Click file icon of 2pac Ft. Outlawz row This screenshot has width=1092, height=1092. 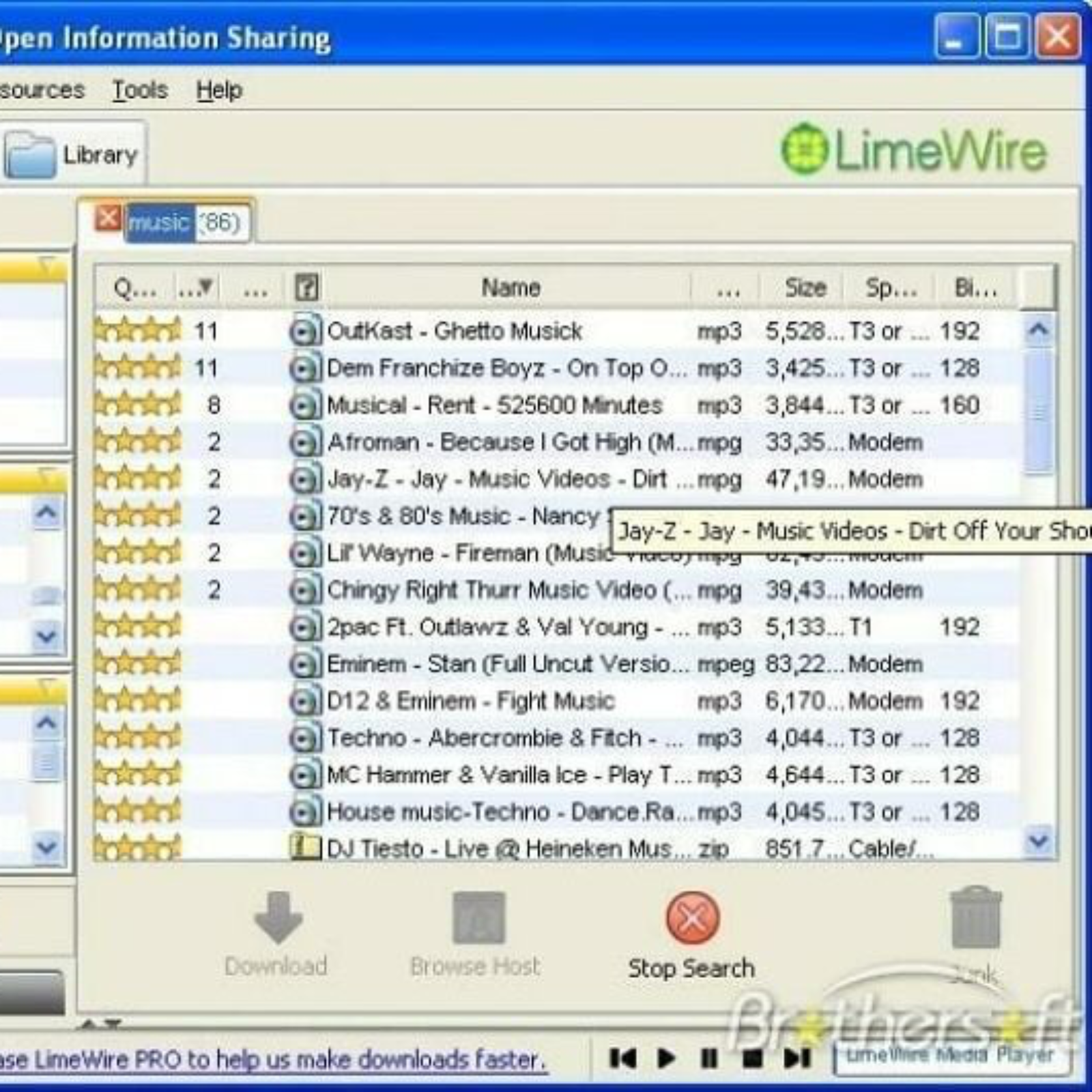(305, 627)
